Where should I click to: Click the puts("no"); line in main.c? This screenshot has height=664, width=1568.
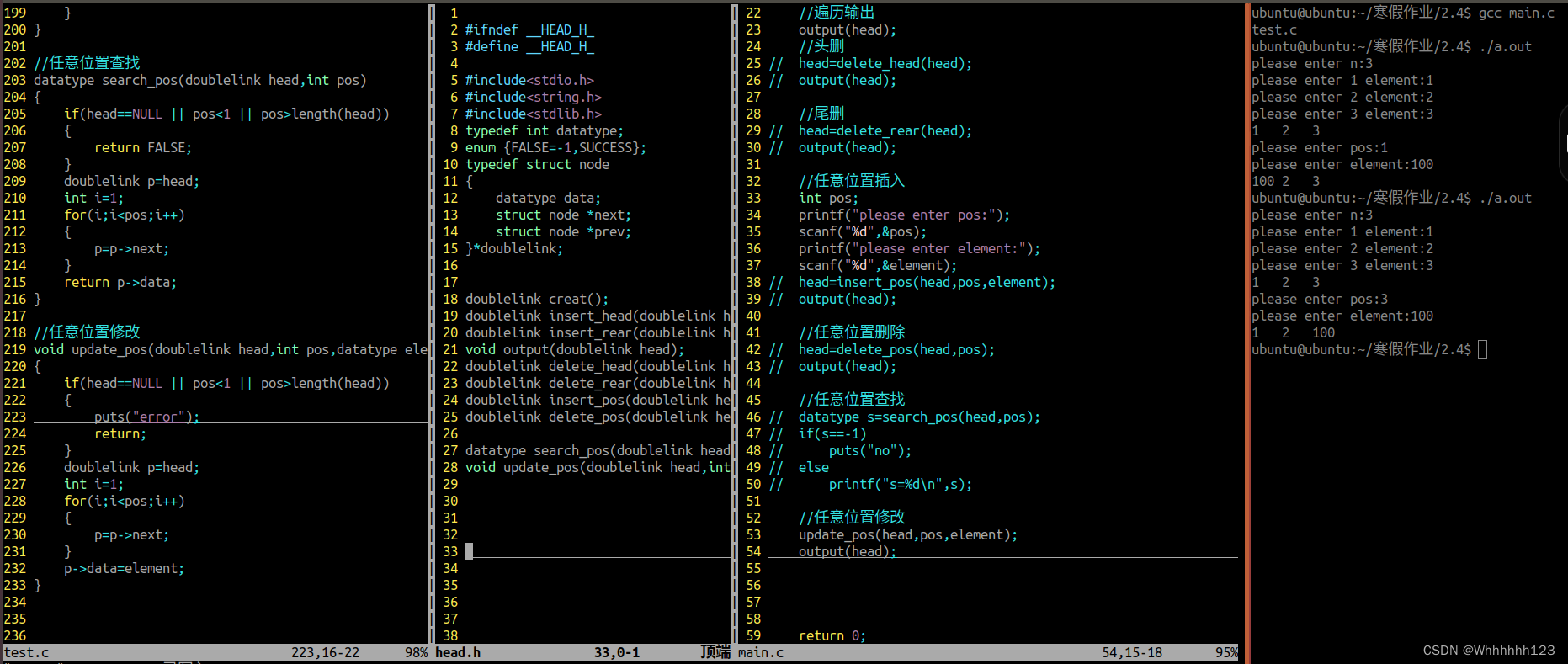click(870, 450)
